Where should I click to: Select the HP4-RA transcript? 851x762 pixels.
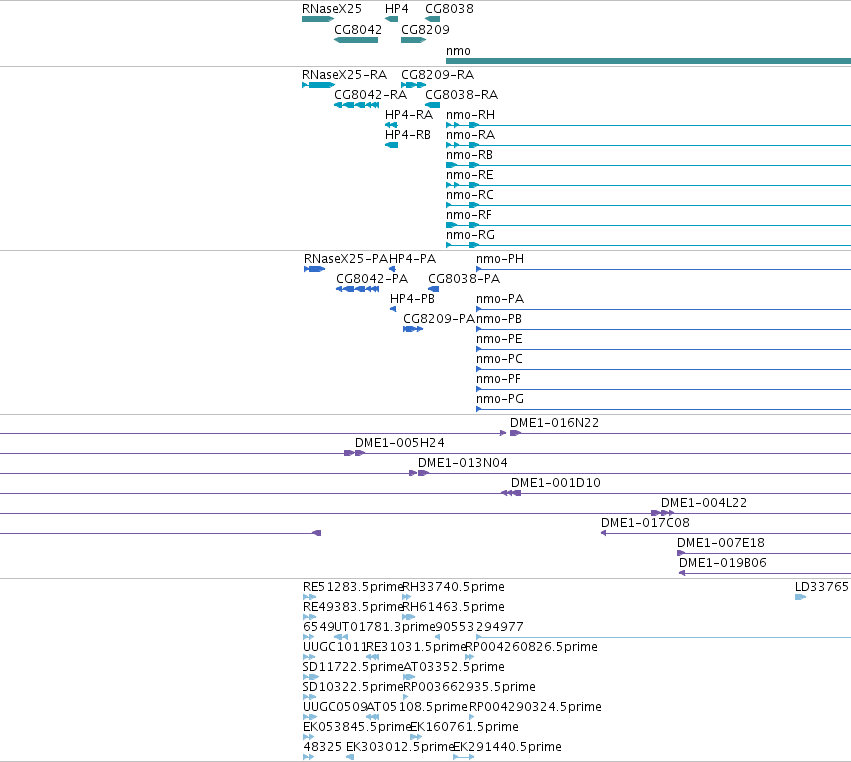pyautogui.click(x=391, y=125)
